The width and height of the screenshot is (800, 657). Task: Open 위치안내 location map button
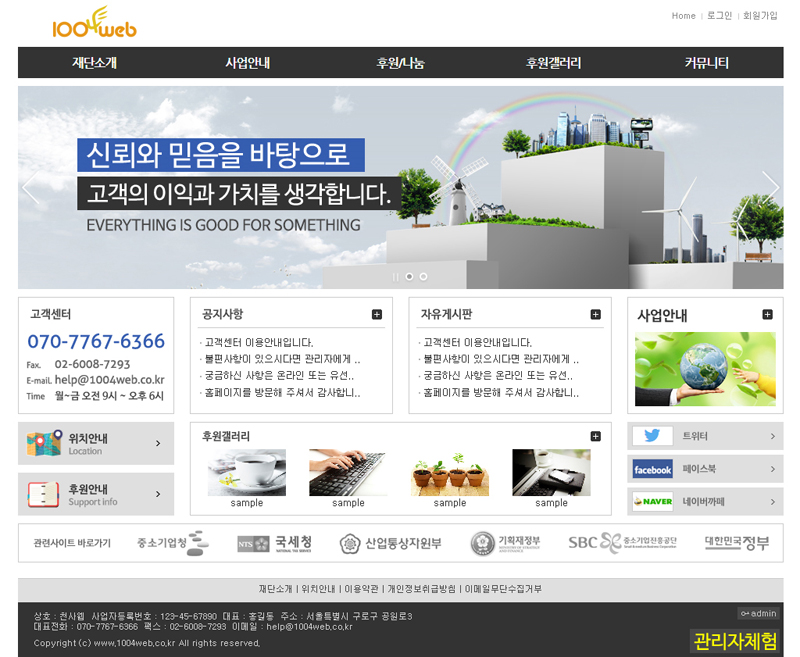[x=96, y=443]
